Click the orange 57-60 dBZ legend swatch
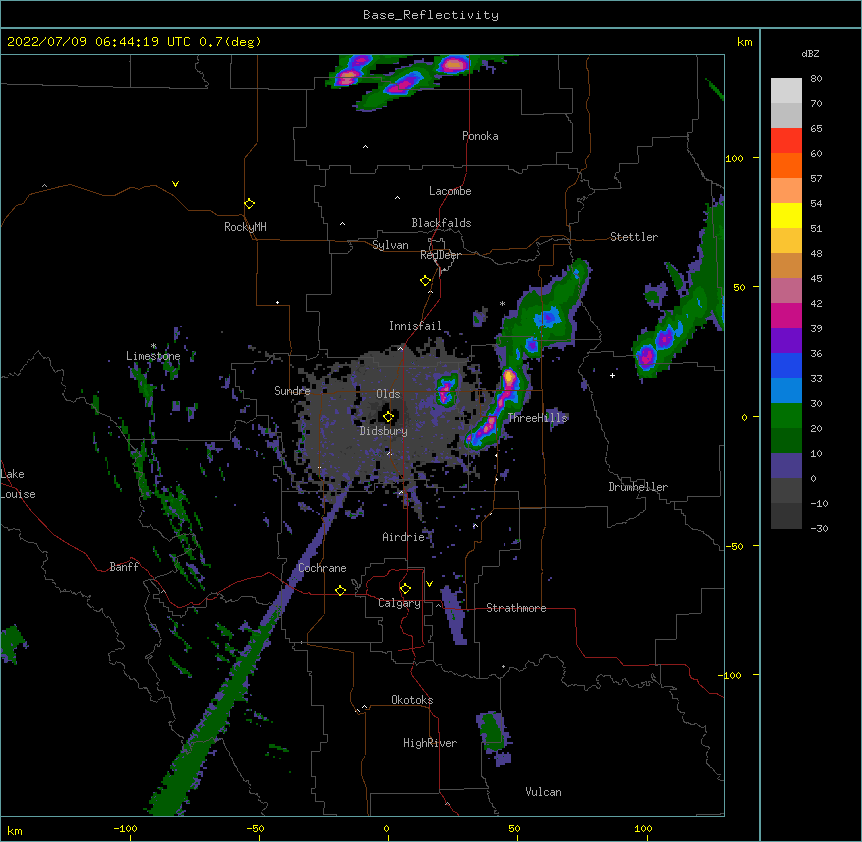This screenshot has width=862, height=842. pyautogui.click(x=786, y=165)
